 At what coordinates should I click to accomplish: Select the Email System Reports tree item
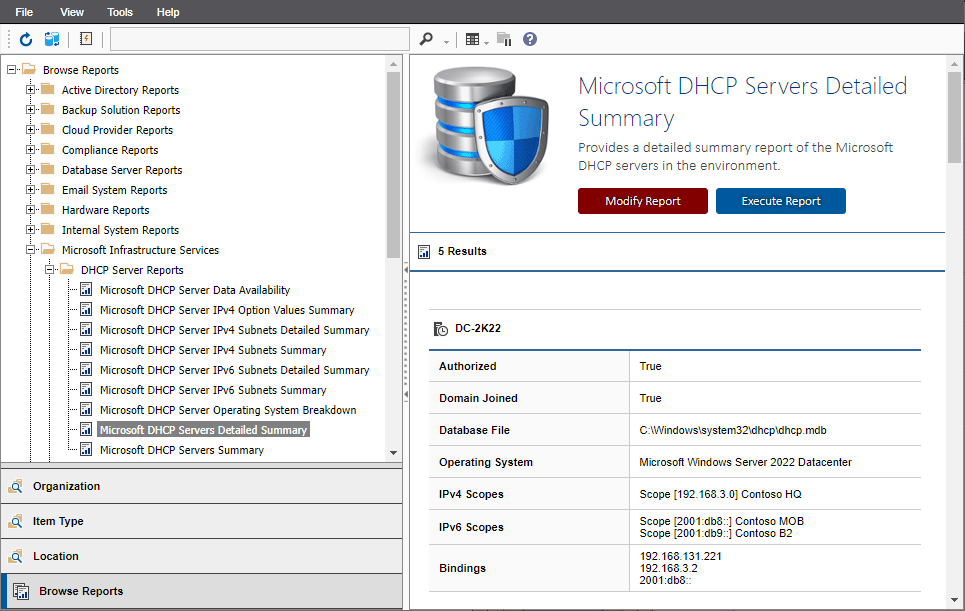(114, 190)
